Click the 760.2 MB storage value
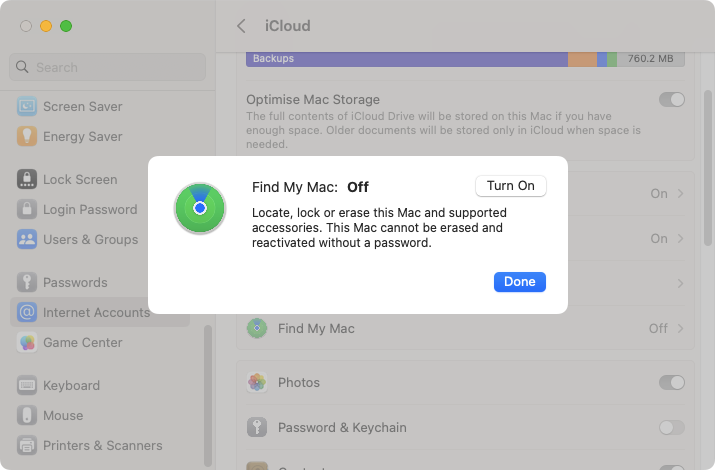The height and width of the screenshot is (470, 715). [650, 58]
